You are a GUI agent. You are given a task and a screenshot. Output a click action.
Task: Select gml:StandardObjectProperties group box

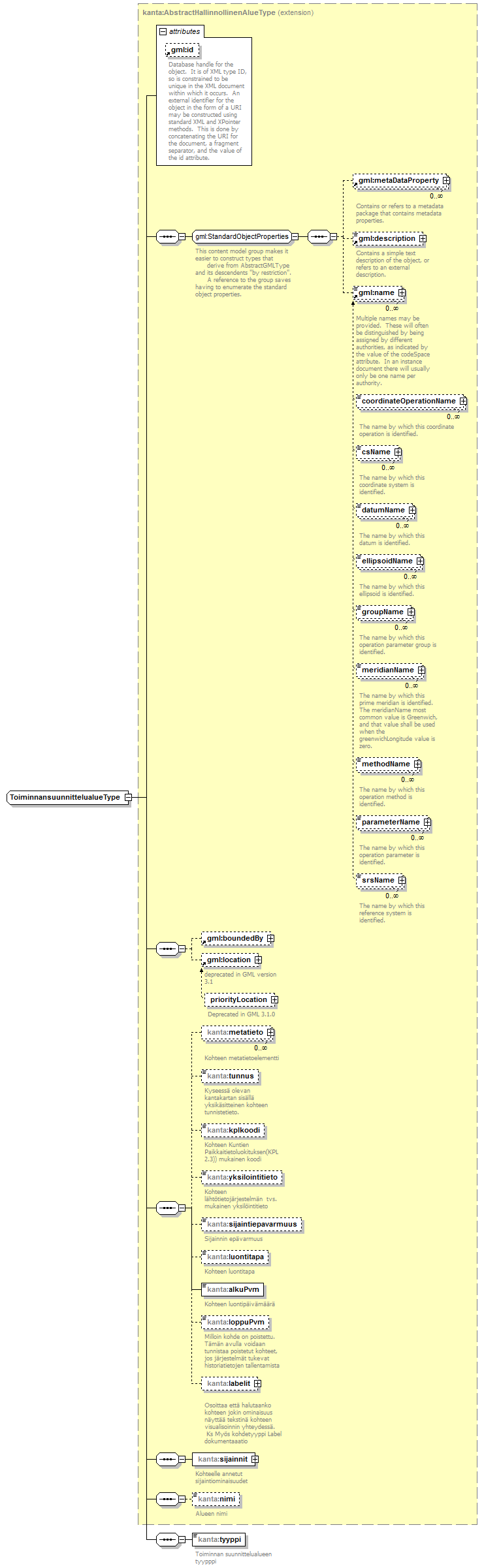242,236
